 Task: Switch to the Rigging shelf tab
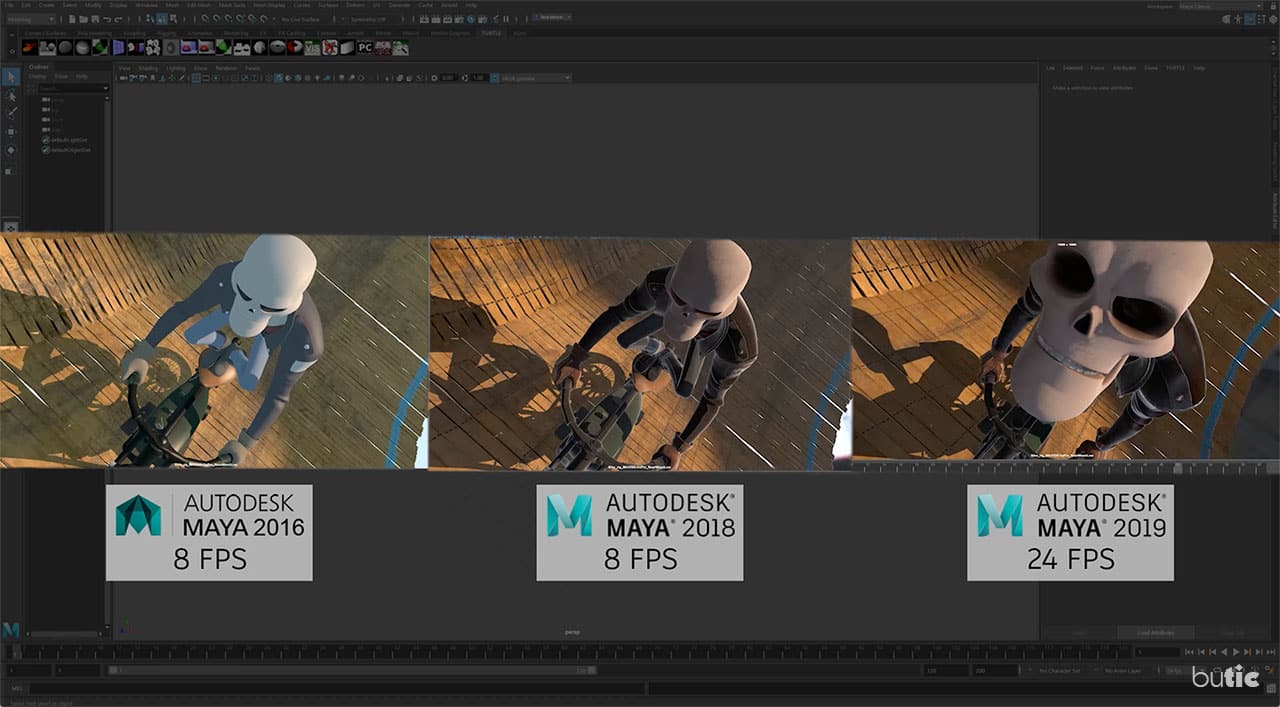(x=167, y=34)
